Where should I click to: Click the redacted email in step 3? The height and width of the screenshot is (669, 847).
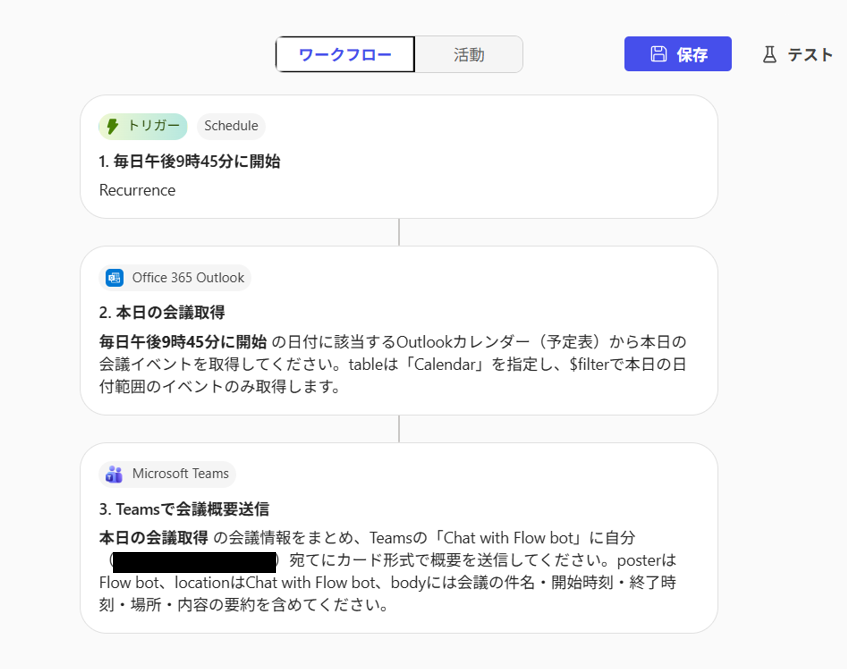(194, 560)
